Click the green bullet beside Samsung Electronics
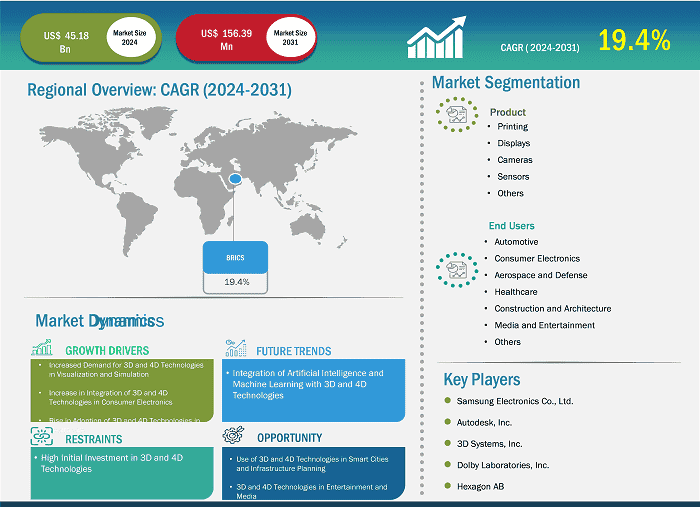The image size is (700, 507). click(448, 400)
